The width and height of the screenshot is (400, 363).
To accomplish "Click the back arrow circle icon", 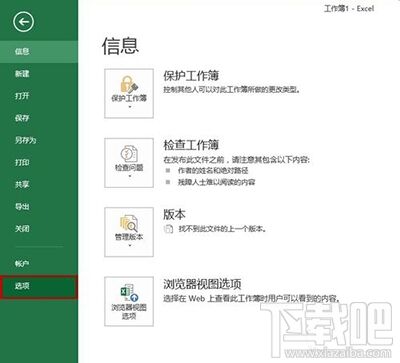I will 23,22.
